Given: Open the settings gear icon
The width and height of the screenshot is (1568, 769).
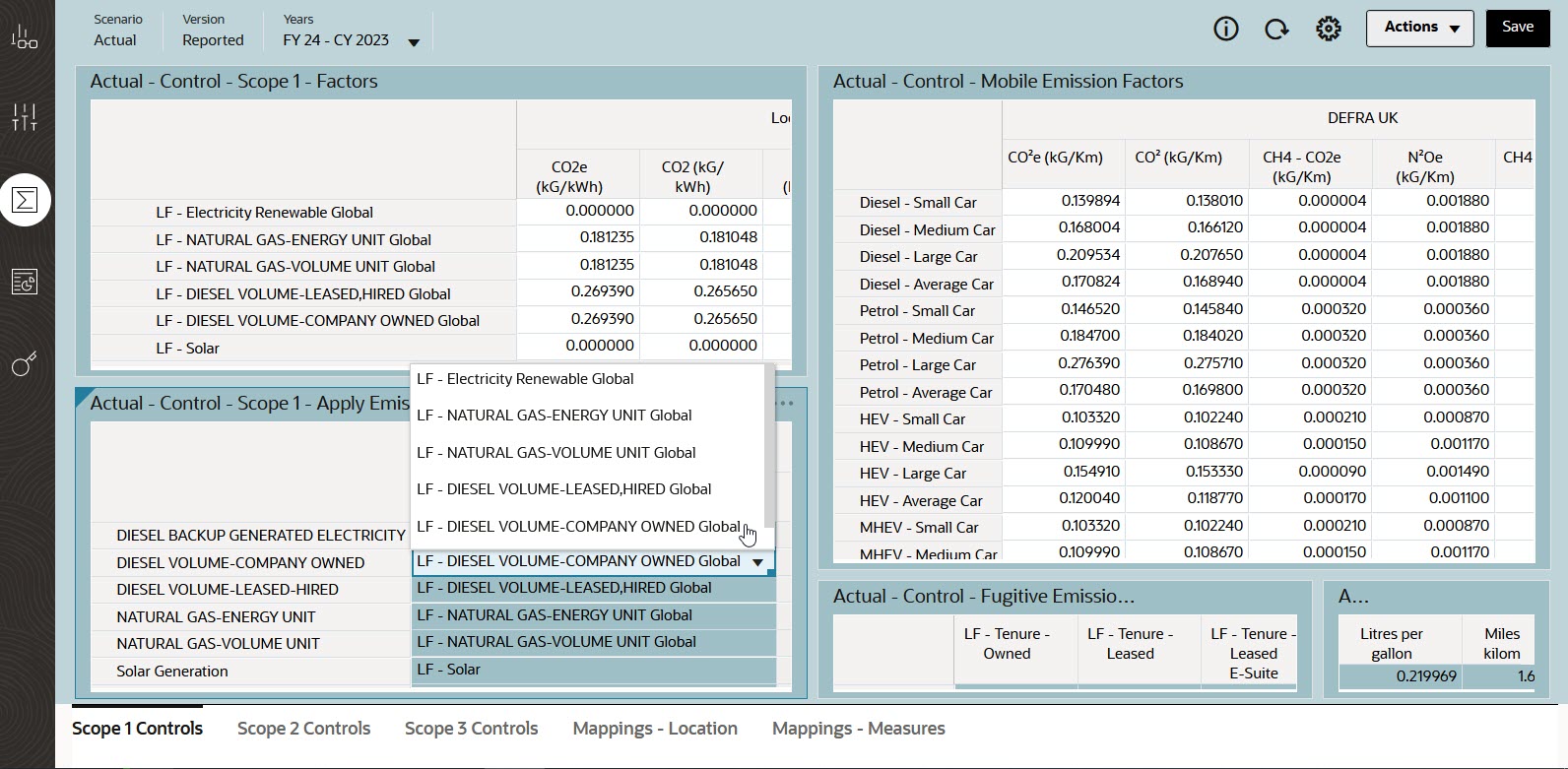Looking at the screenshot, I should click(x=1328, y=29).
